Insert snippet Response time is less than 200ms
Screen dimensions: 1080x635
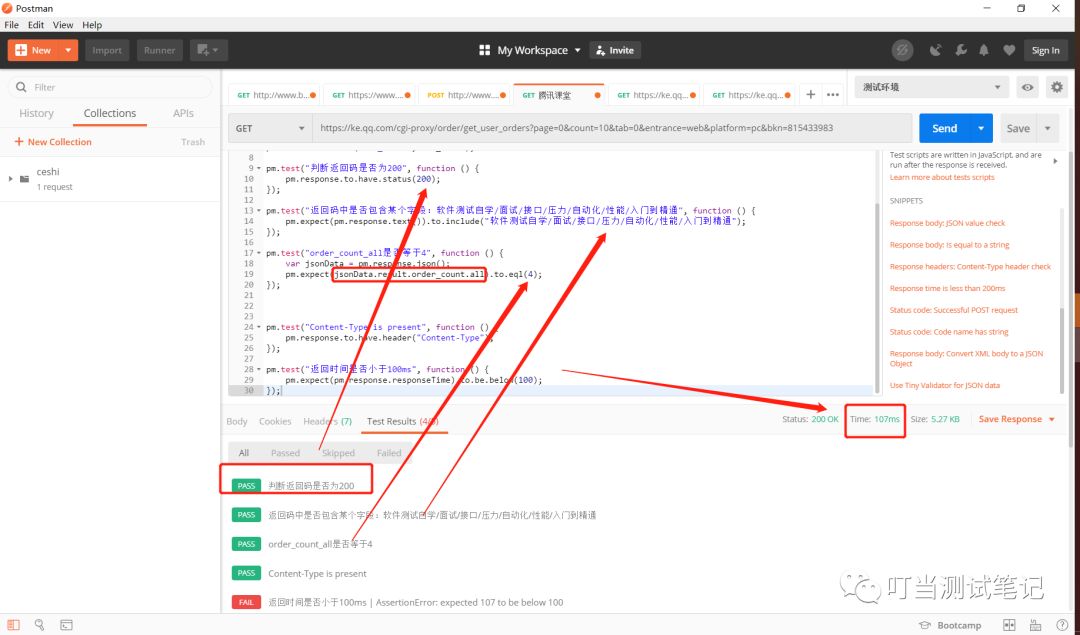click(947, 289)
